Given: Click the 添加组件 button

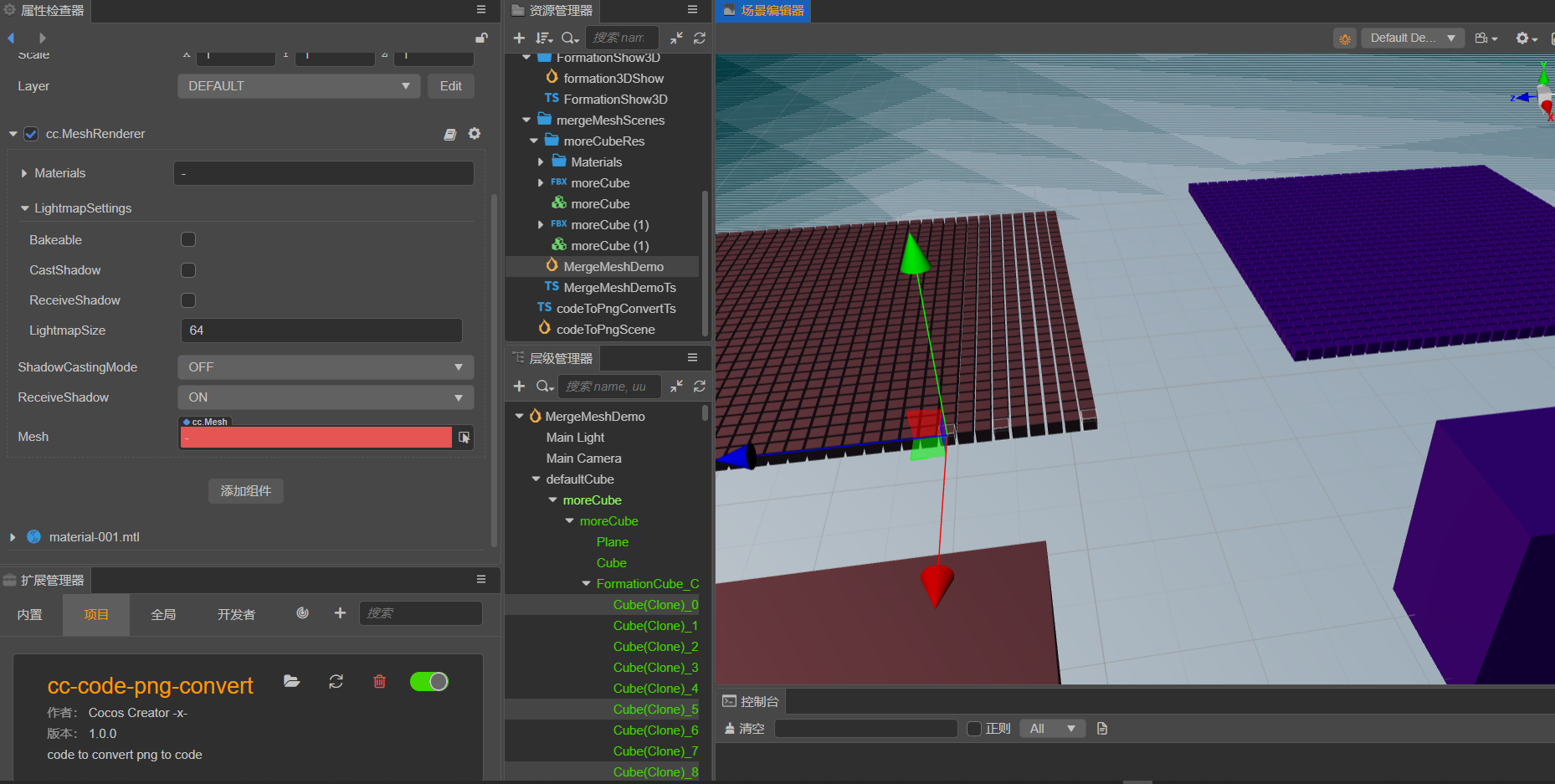Looking at the screenshot, I should point(246,491).
